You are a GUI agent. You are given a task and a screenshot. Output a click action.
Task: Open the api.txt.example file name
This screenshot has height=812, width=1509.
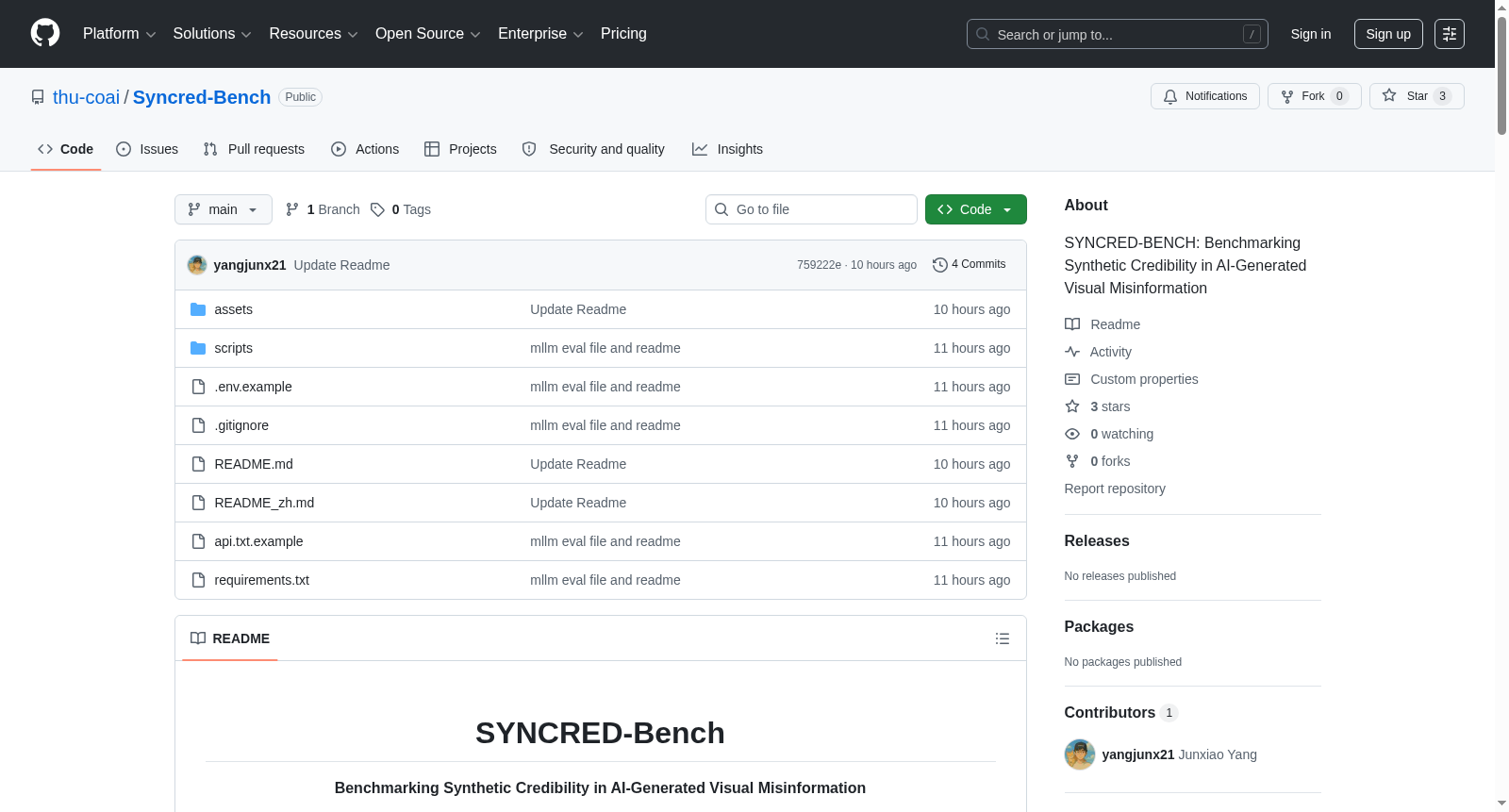[x=258, y=541]
